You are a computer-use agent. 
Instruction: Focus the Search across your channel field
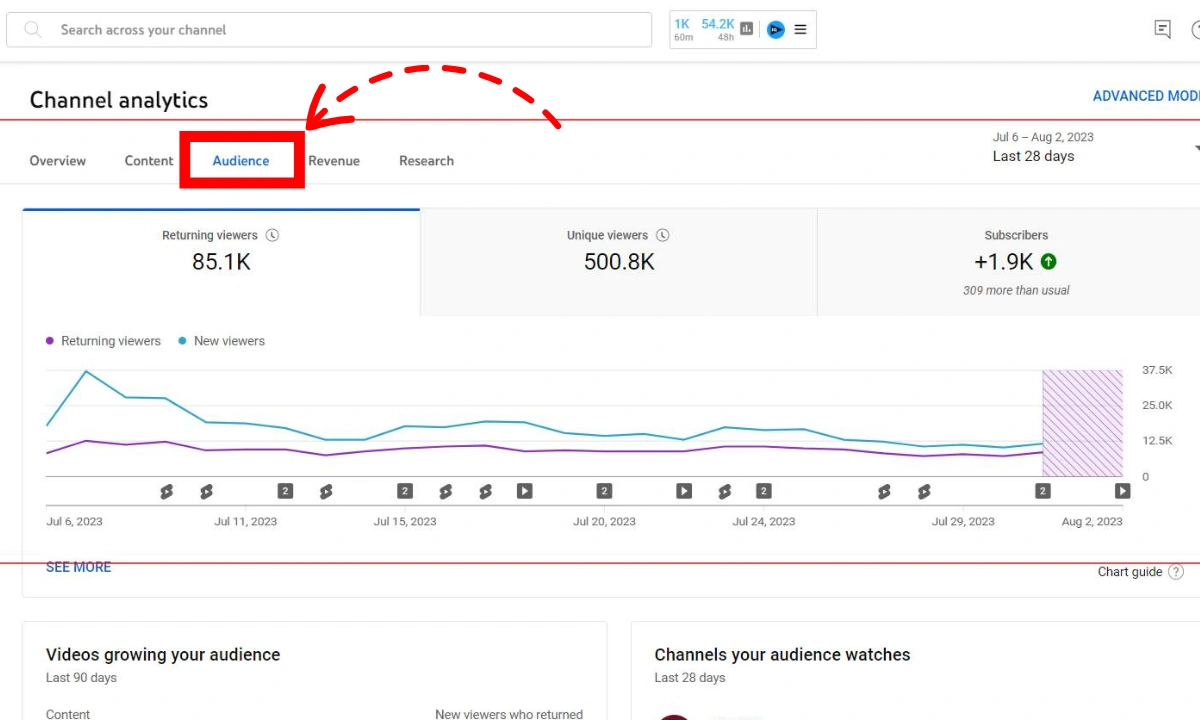[329, 30]
